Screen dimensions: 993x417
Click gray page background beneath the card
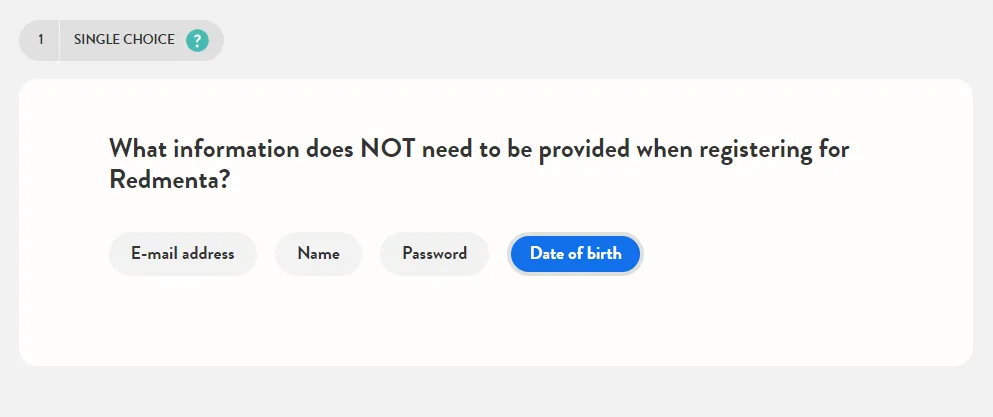[x=496, y=393]
